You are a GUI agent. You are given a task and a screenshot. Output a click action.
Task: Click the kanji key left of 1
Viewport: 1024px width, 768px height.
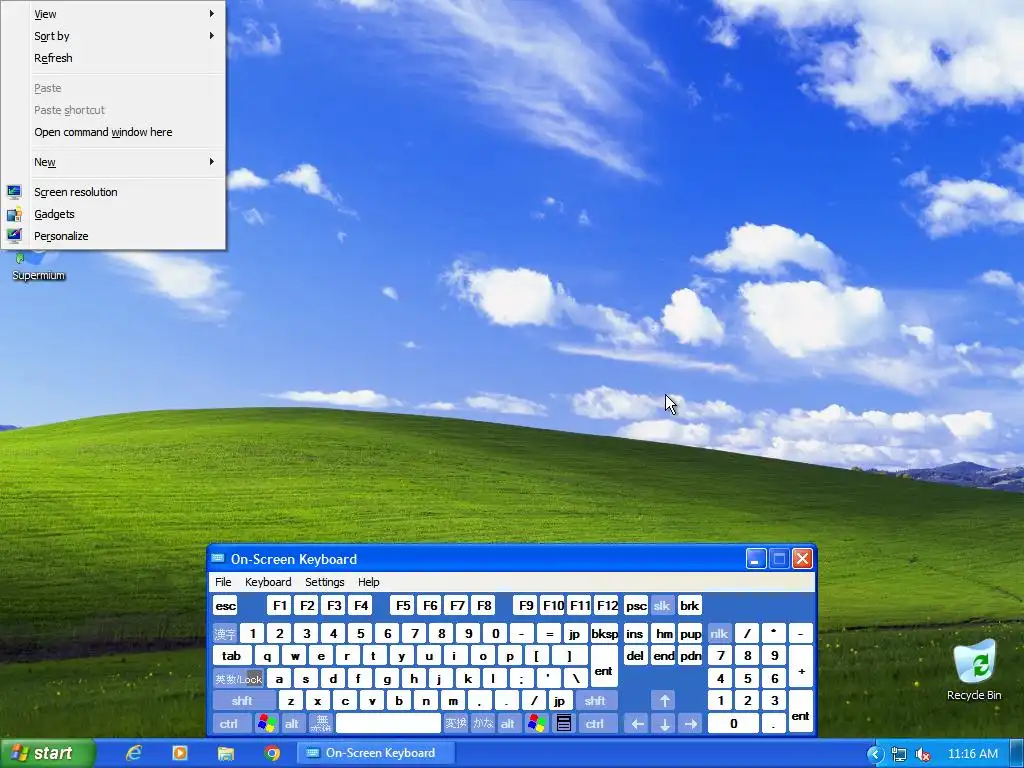pos(225,633)
